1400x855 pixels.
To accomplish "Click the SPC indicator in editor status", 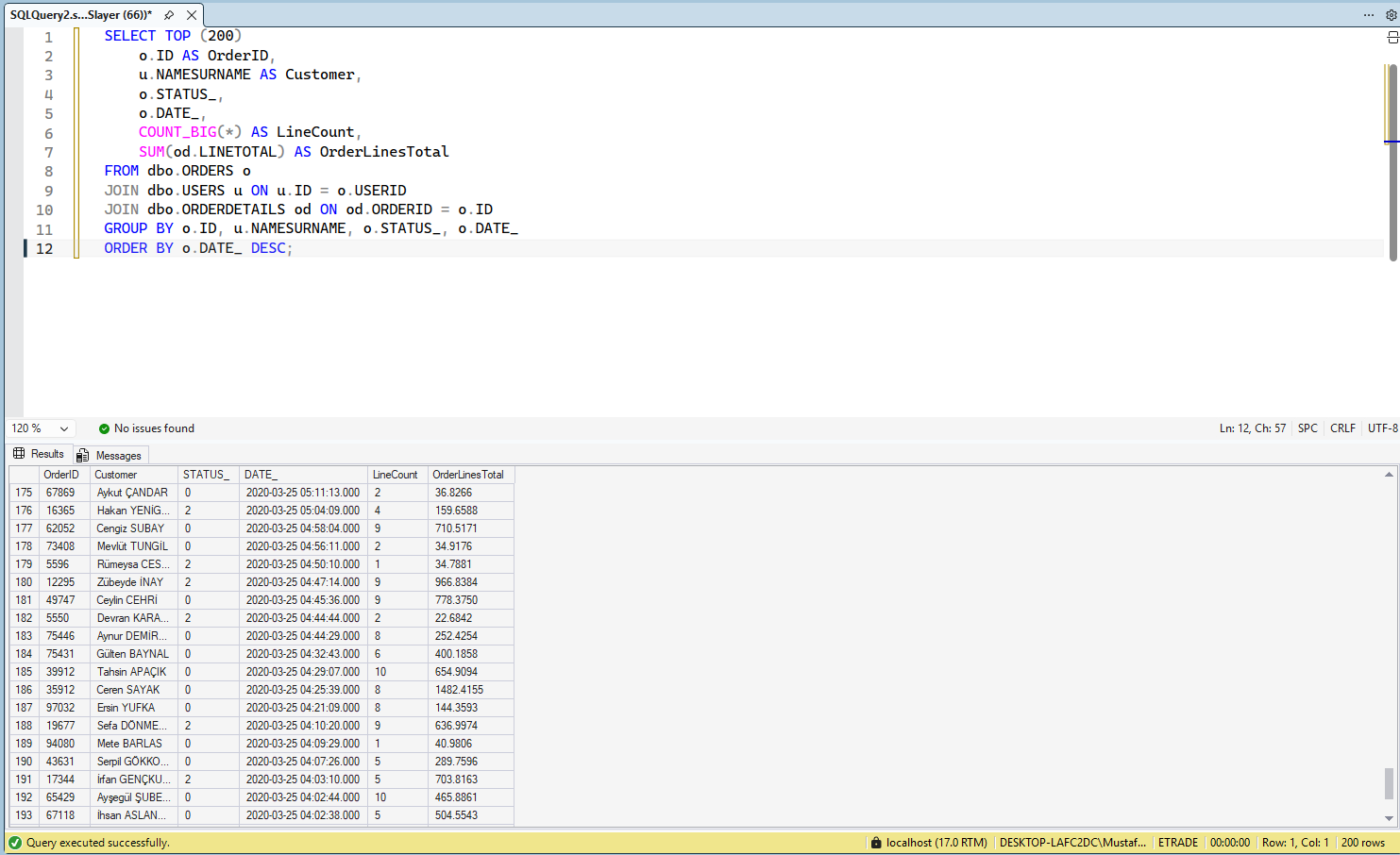I will (x=1307, y=428).
